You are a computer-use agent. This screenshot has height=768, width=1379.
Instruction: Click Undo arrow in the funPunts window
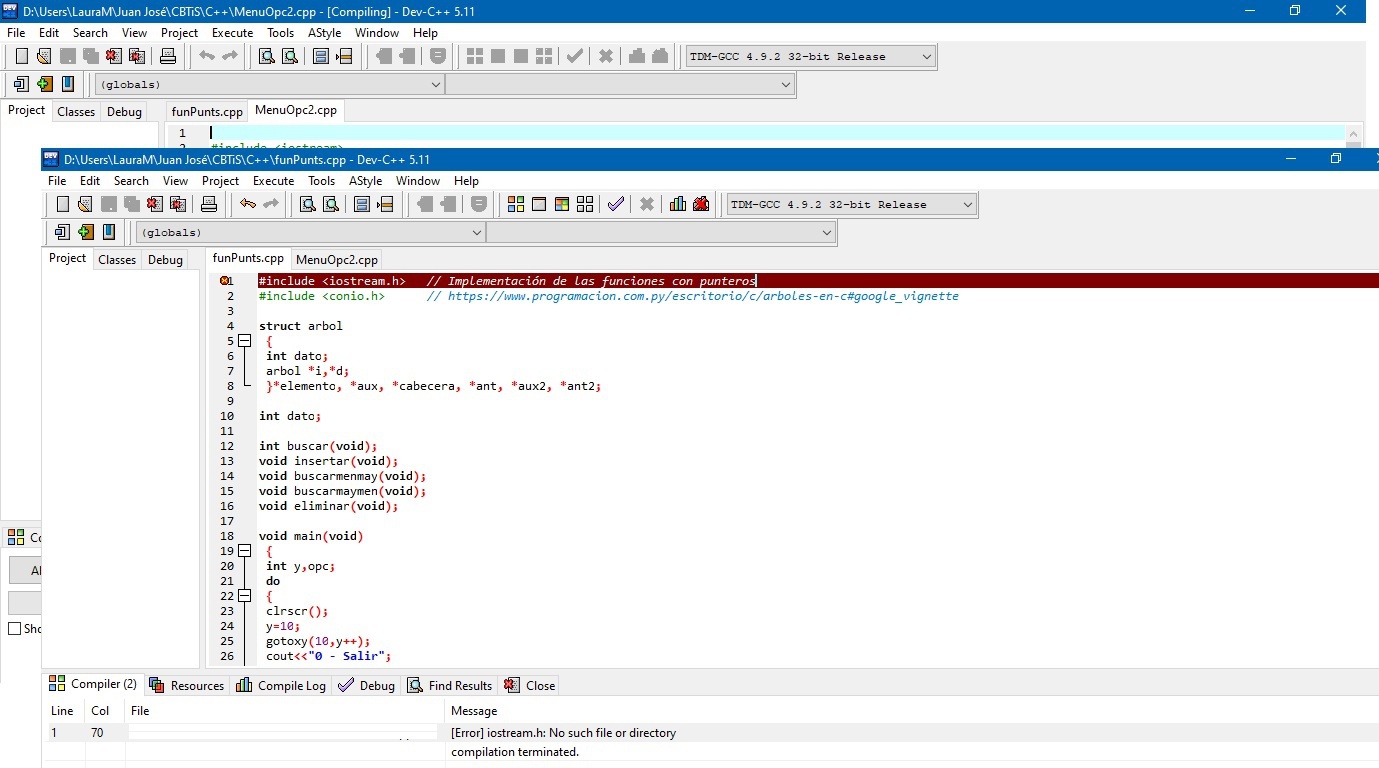coord(247,204)
